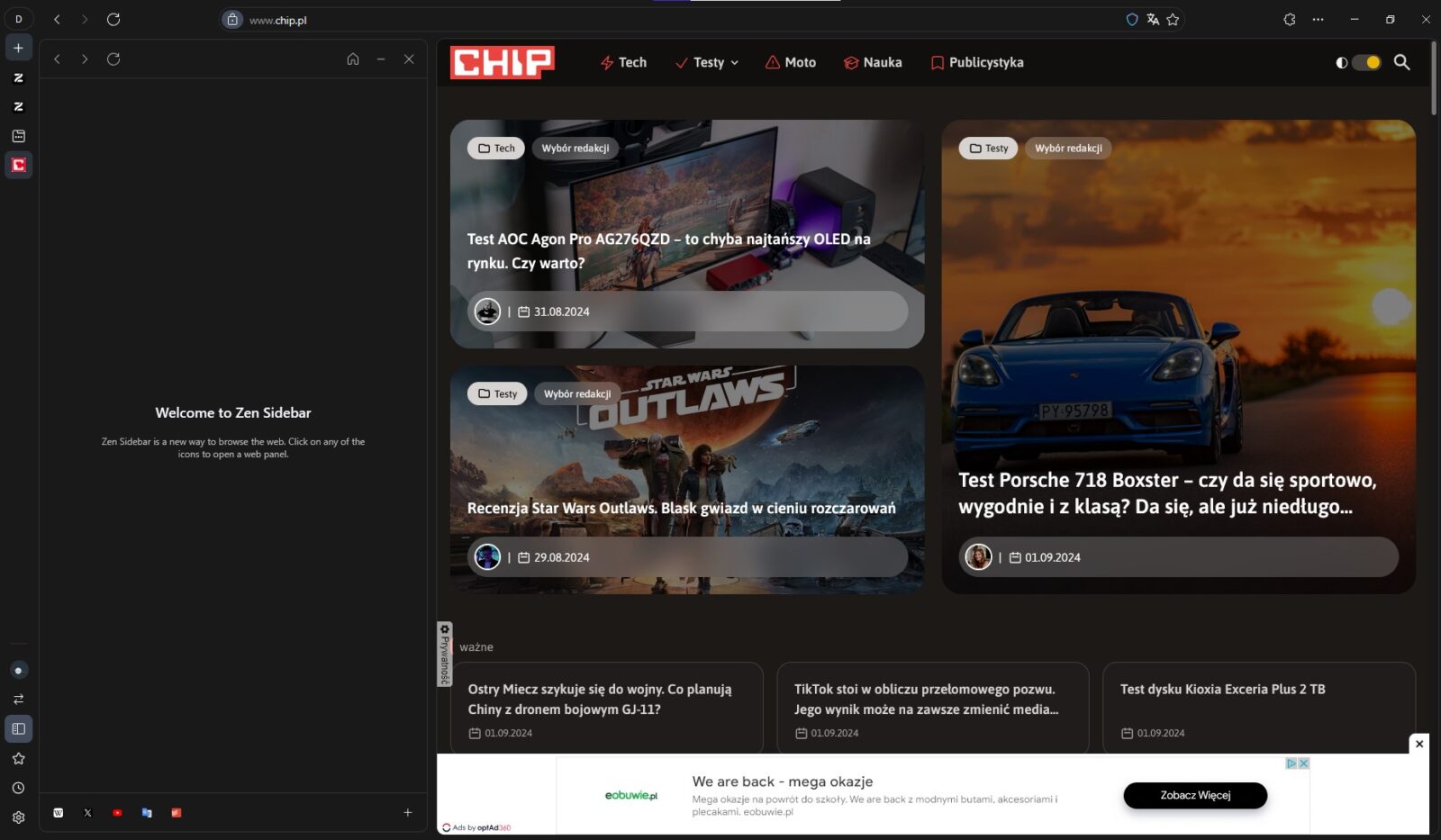Open the Wikipedia web panel
This screenshot has height=840, width=1441.
[58, 812]
